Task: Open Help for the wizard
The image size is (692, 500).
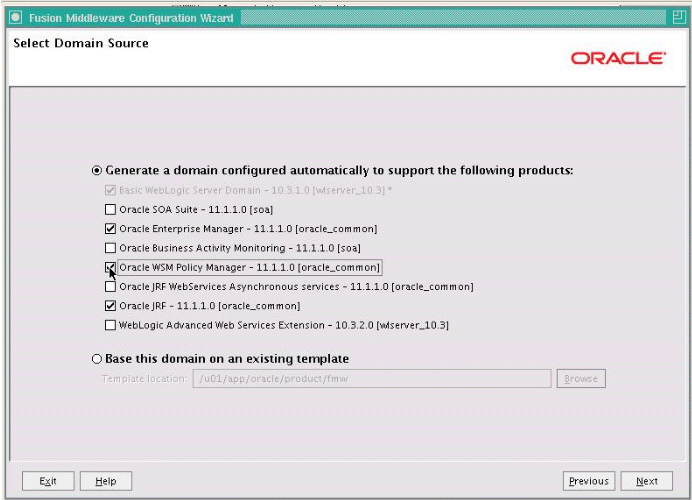Action: coord(106,481)
